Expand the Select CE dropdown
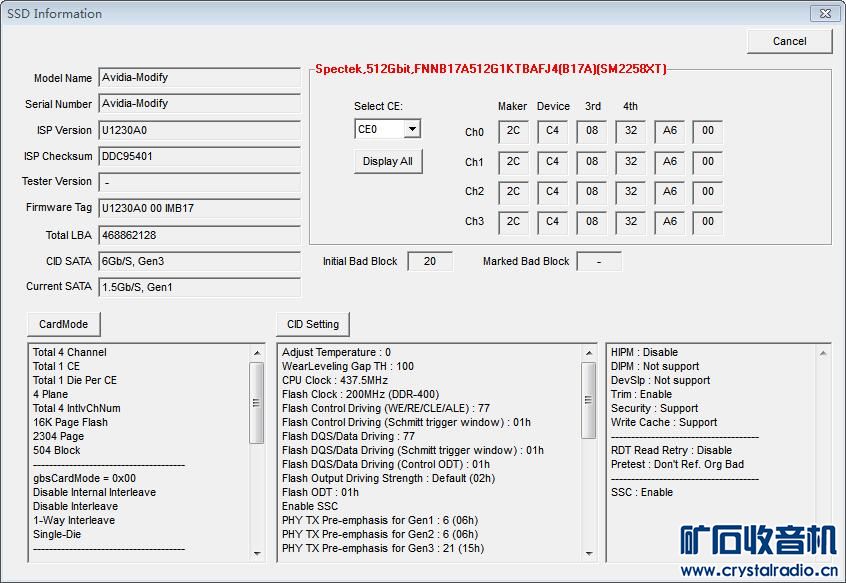The width and height of the screenshot is (846, 583). click(x=412, y=129)
